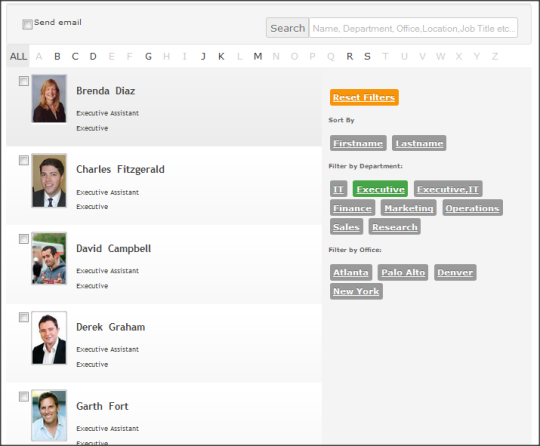Filter by Atlanta office
The height and width of the screenshot is (446, 540).
pos(351,272)
